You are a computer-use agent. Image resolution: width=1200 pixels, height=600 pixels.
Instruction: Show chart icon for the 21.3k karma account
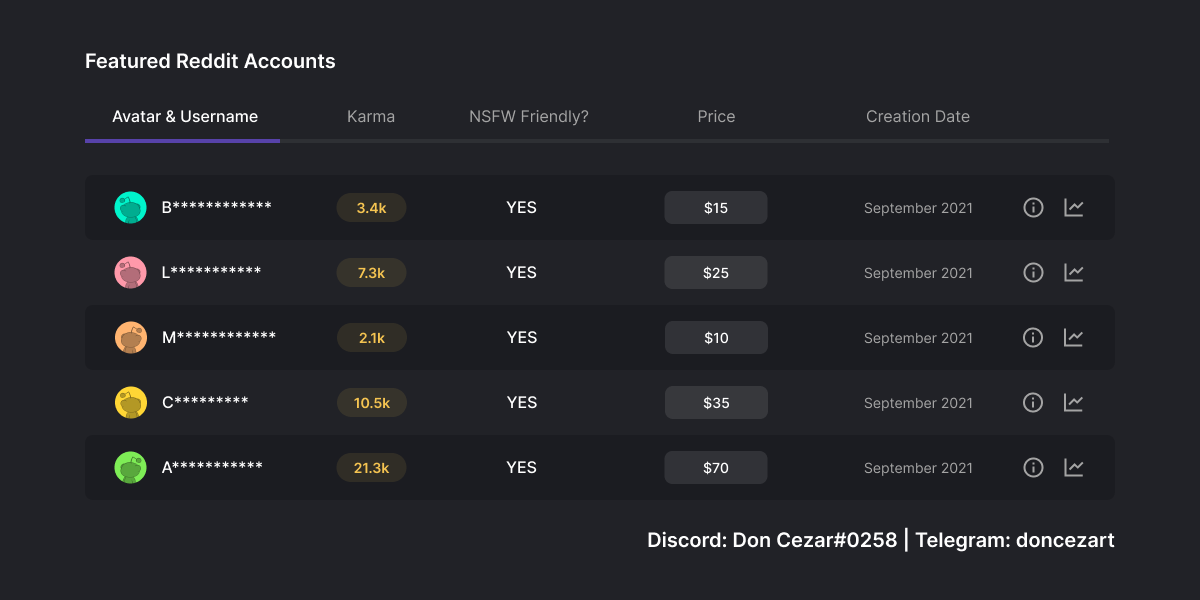tap(1073, 468)
